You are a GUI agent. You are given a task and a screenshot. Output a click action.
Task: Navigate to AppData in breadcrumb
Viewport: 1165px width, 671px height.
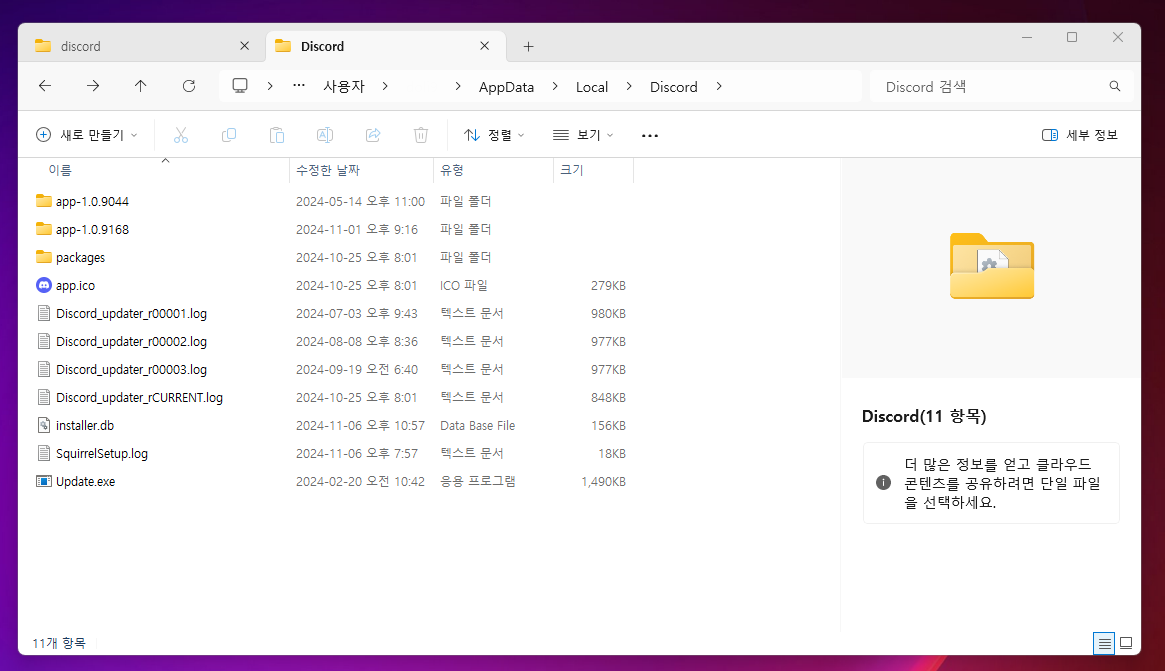[x=506, y=86]
